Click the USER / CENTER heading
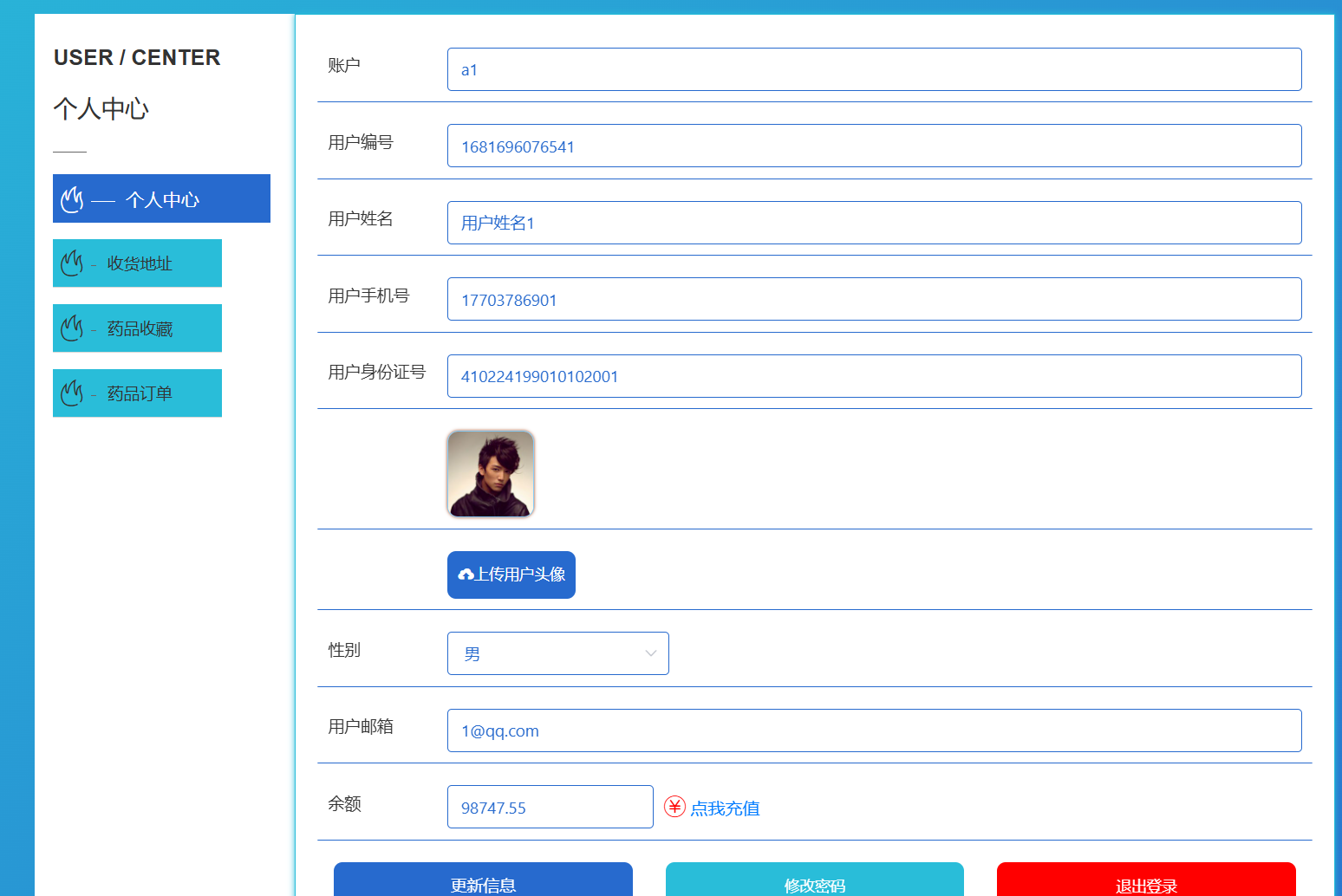Image resolution: width=1342 pixels, height=896 pixels. pos(137,57)
